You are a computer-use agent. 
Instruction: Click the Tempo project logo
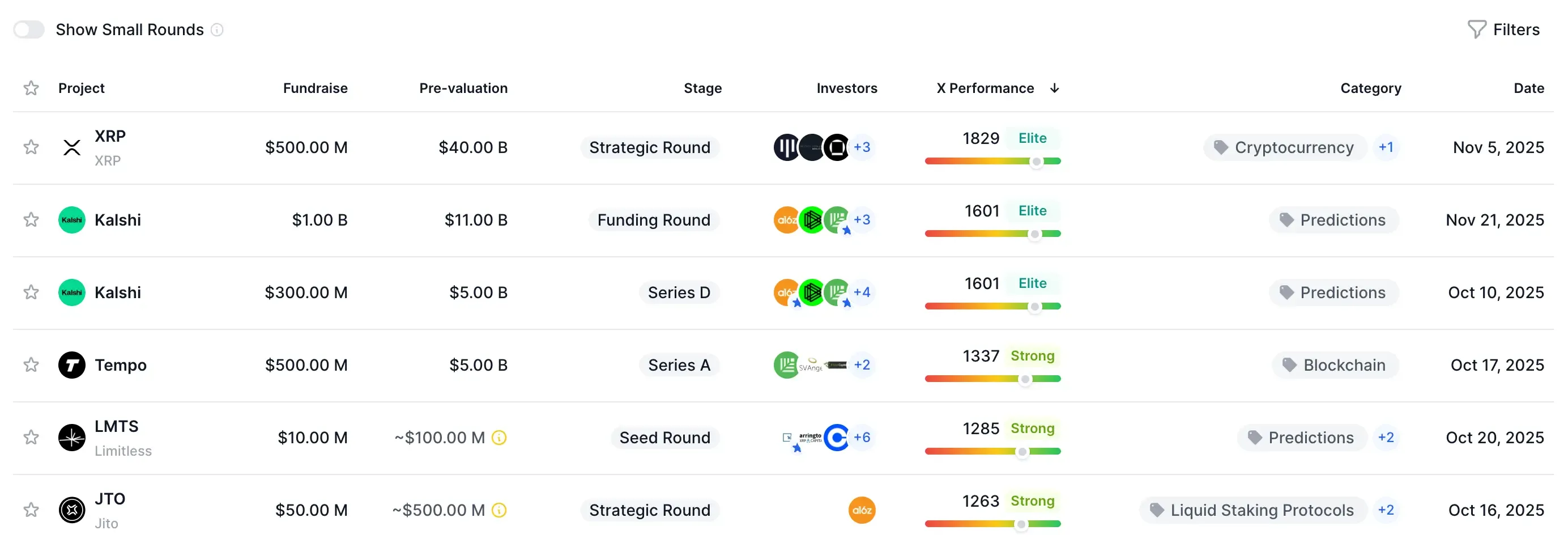(72, 364)
